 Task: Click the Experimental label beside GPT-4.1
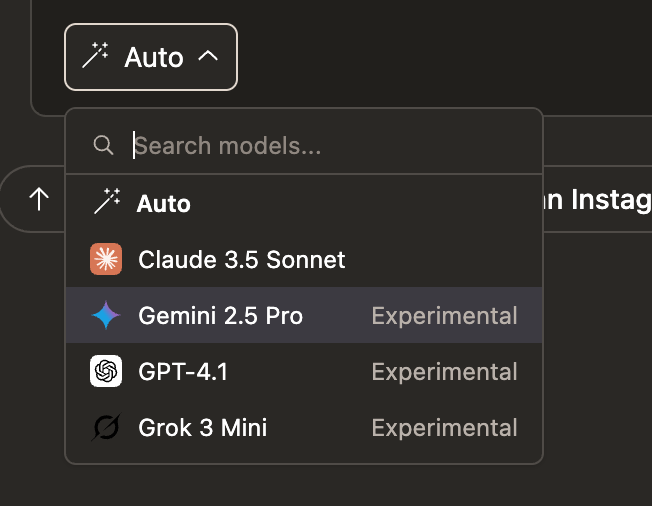(x=444, y=372)
